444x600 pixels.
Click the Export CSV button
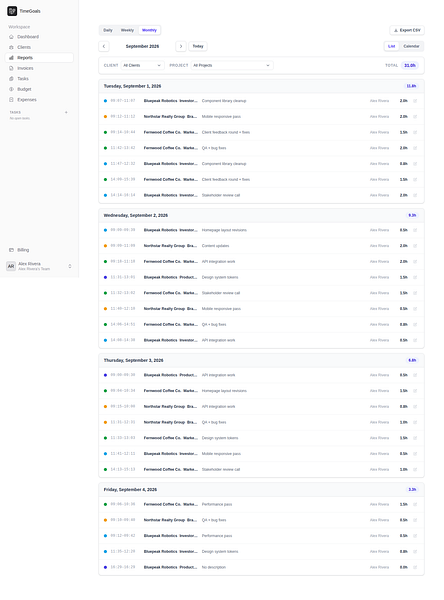[x=407, y=30]
